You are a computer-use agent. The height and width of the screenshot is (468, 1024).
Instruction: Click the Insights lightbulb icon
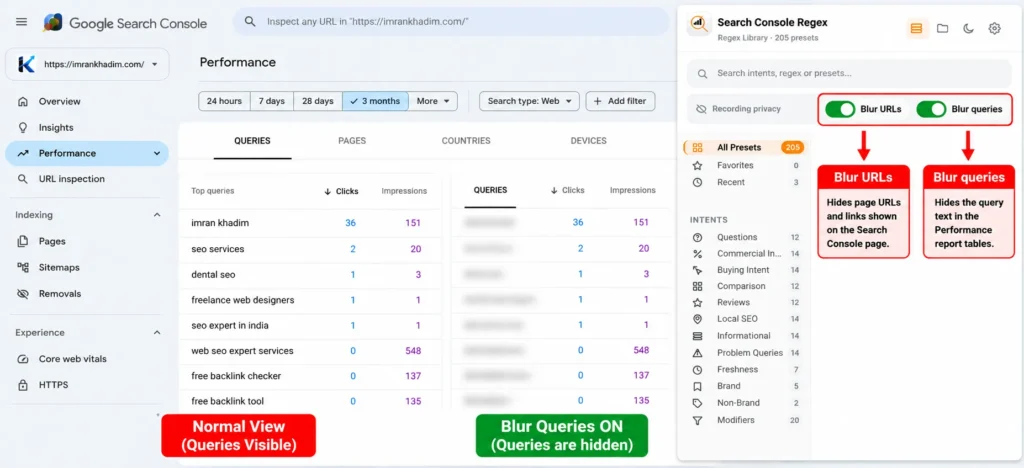[23, 127]
